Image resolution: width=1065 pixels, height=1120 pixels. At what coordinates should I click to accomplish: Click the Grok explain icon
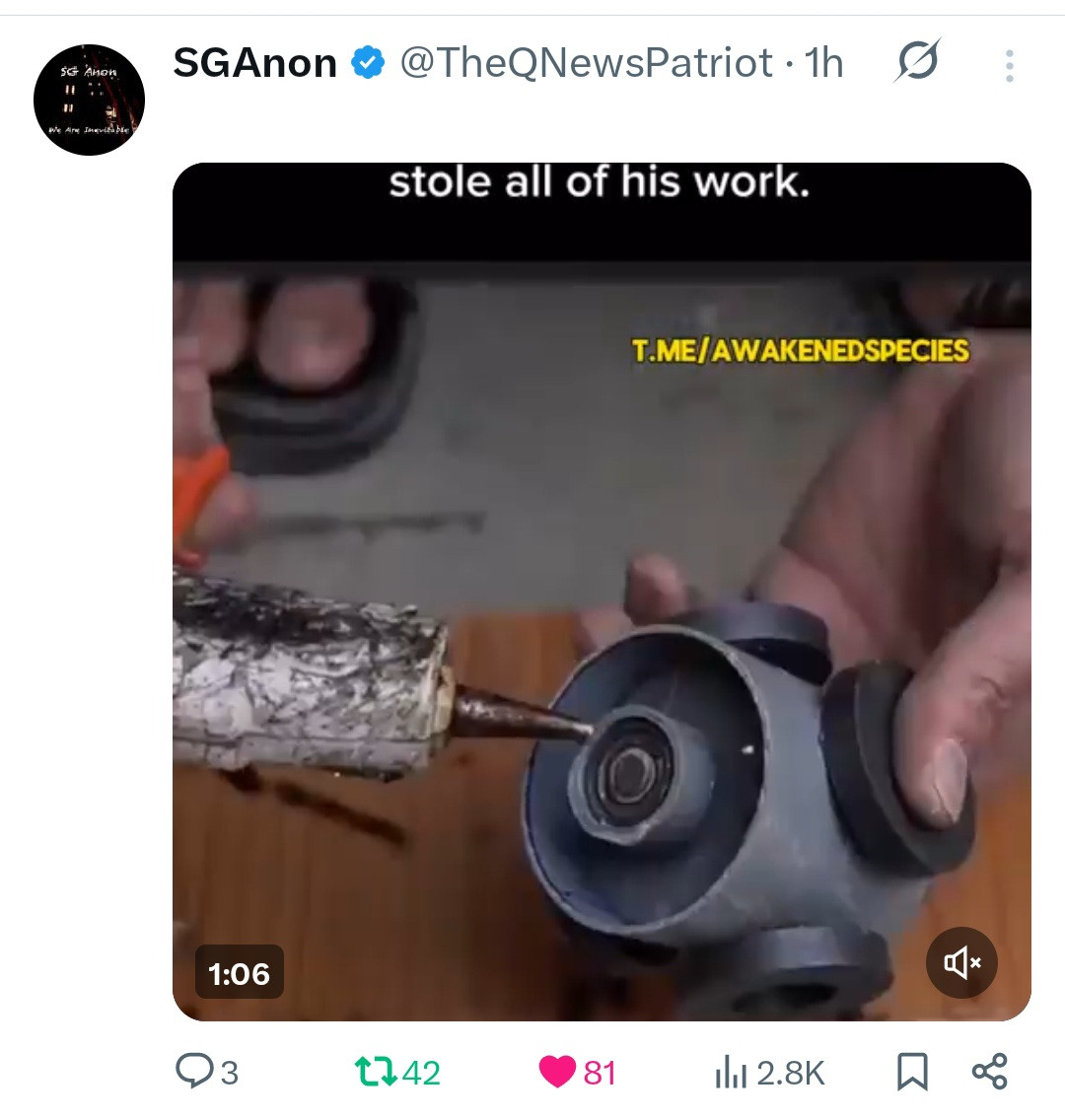click(x=917, y=60)
